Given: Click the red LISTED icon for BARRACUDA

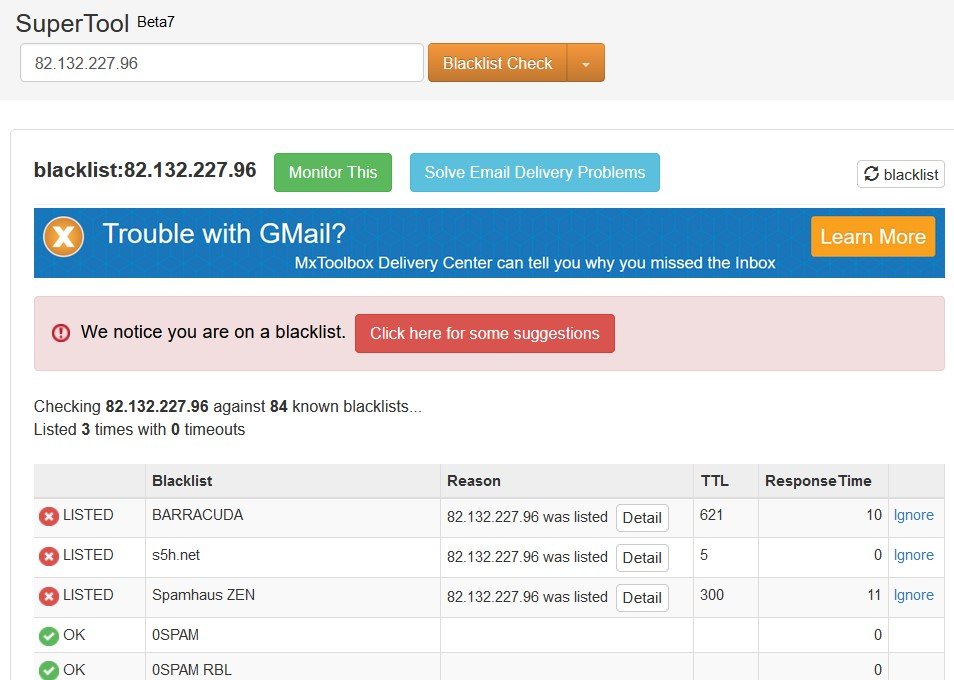Looking at the screenshot, I should coord(49,516).
